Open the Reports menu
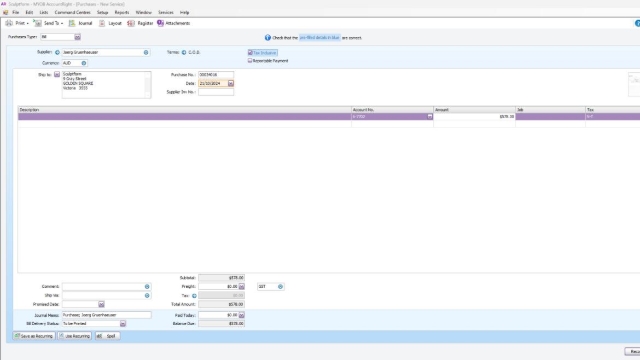 tap(122, 13)
